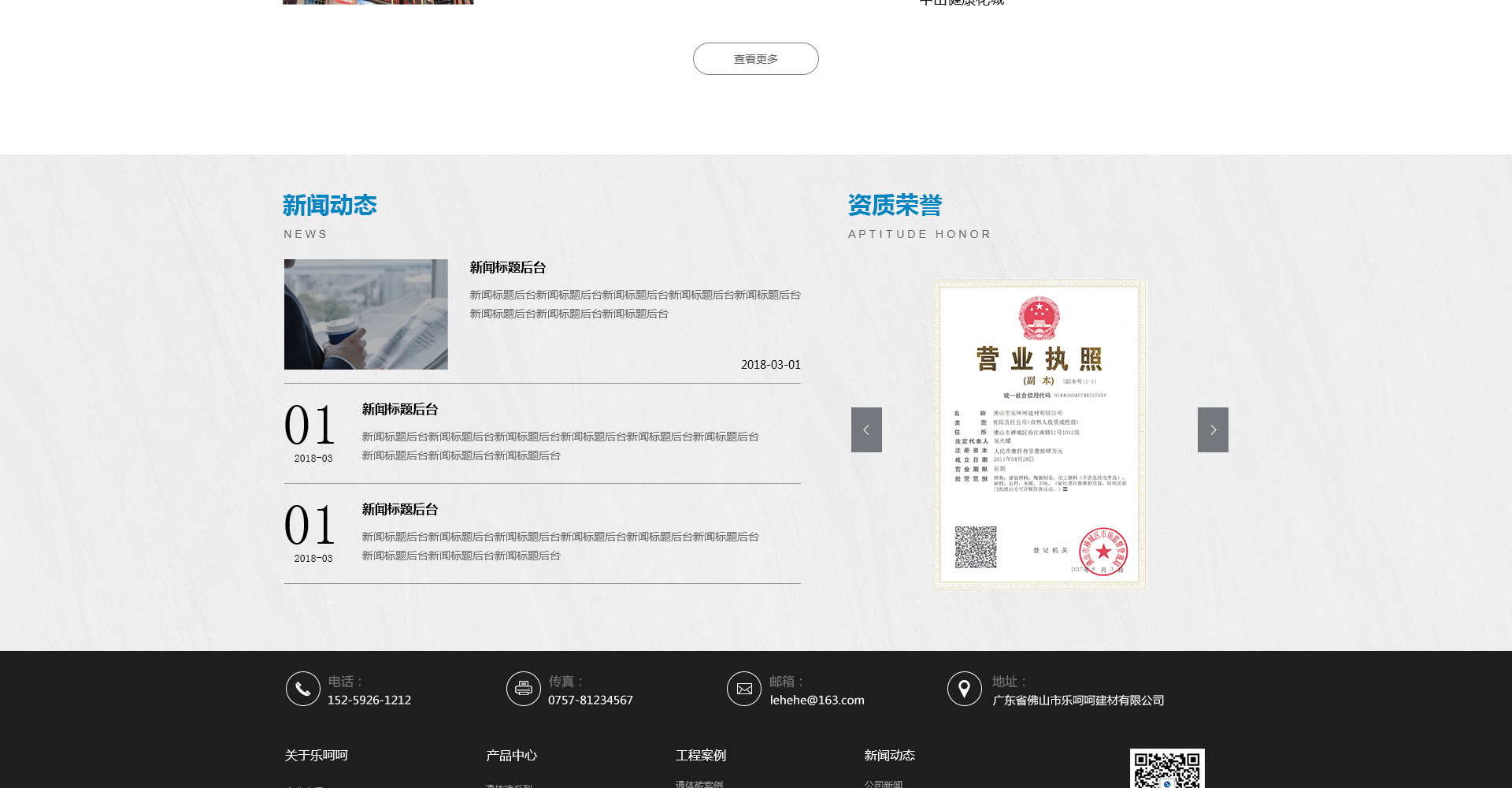Show the previous certificate in carousel
This screenshot has width=1512, height=788.
[866, 429]
